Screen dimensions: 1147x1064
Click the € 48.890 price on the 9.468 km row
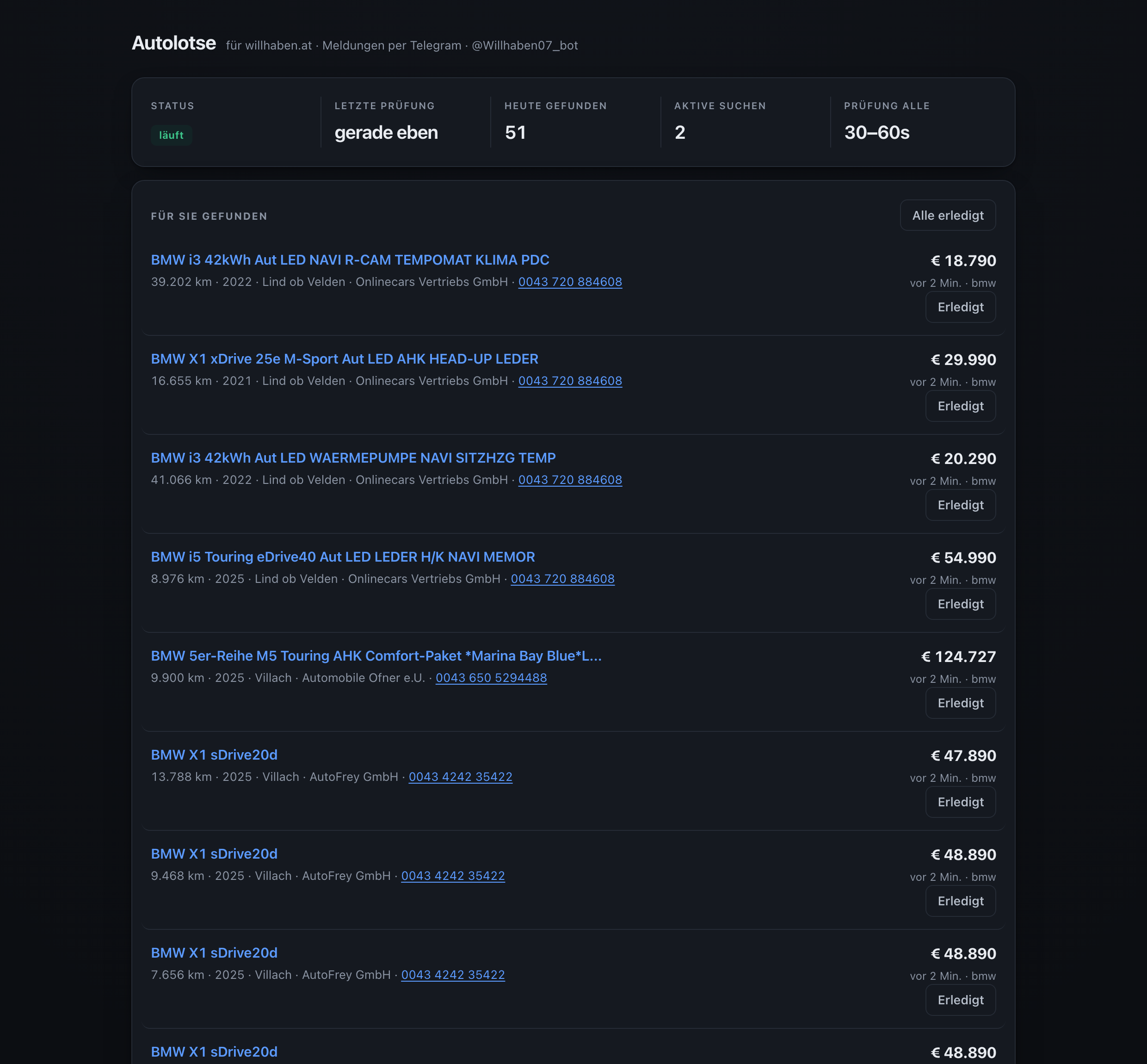coord(963,855)
